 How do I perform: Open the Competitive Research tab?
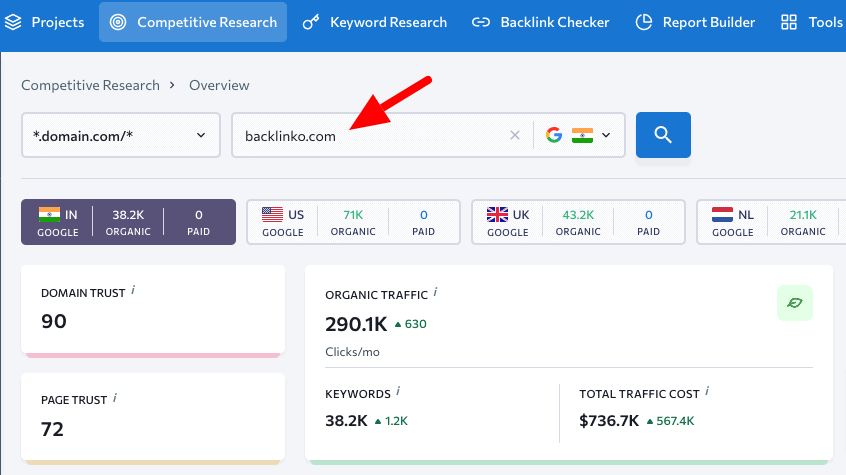(x=193, y=22)
